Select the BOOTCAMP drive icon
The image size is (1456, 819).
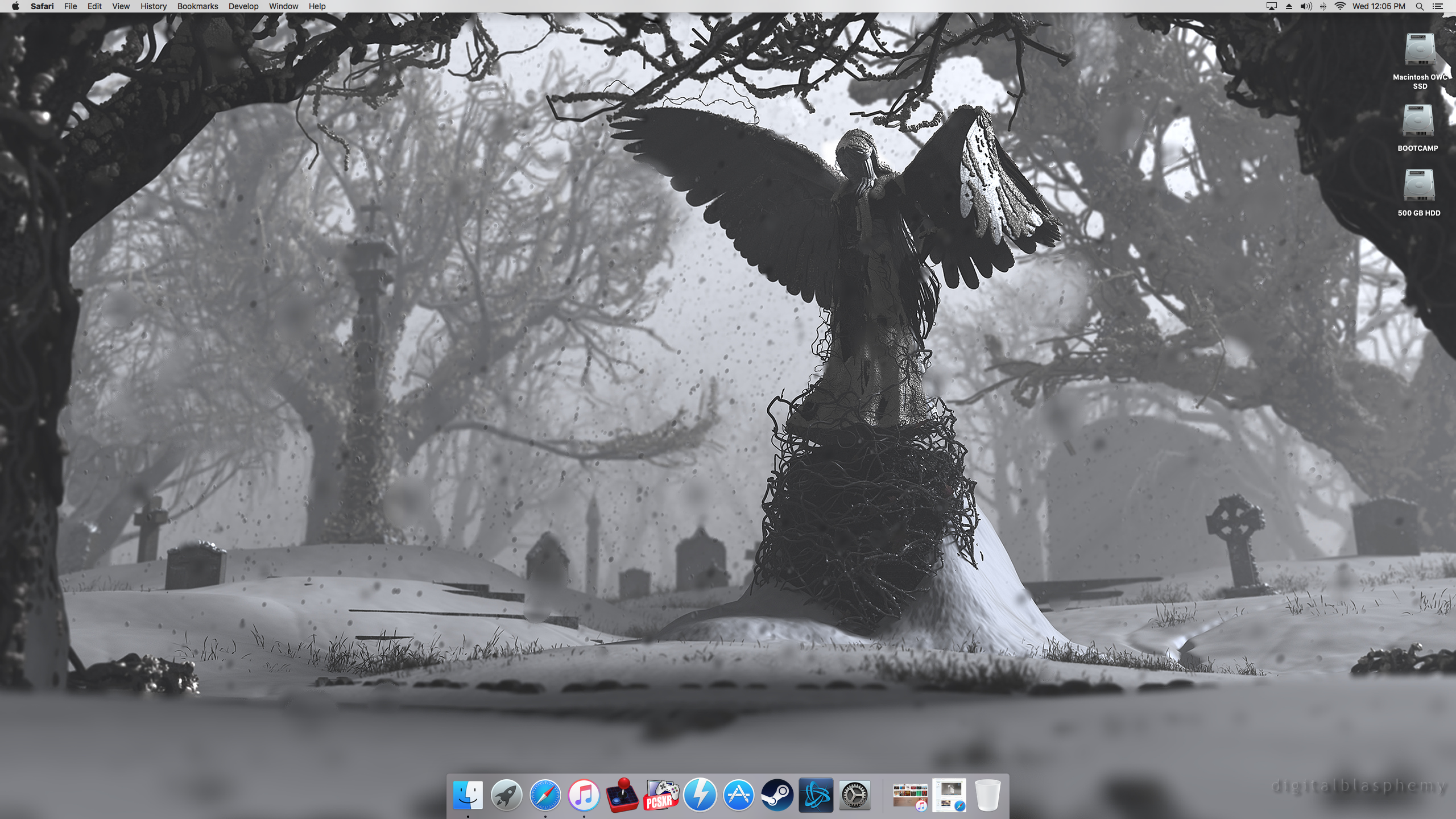pos(1418,121)
